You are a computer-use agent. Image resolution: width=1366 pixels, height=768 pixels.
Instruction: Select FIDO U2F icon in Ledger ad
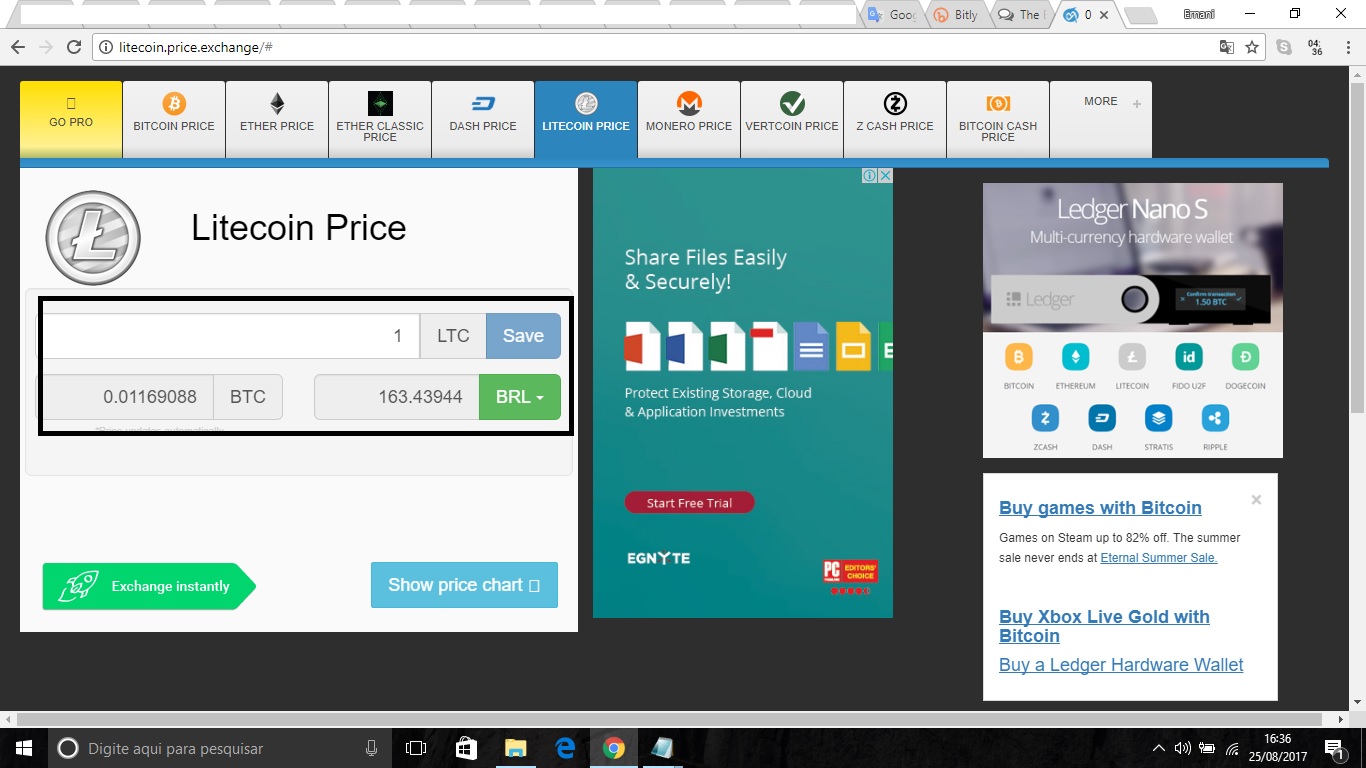click(x=1189, y=357)
